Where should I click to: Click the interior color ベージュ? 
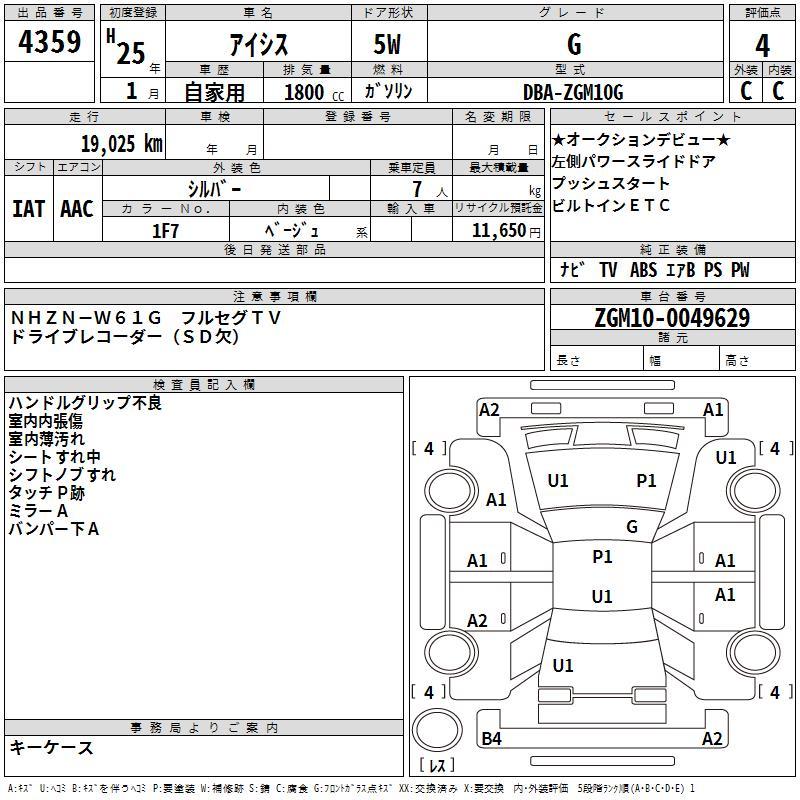[x=291, y=231]
